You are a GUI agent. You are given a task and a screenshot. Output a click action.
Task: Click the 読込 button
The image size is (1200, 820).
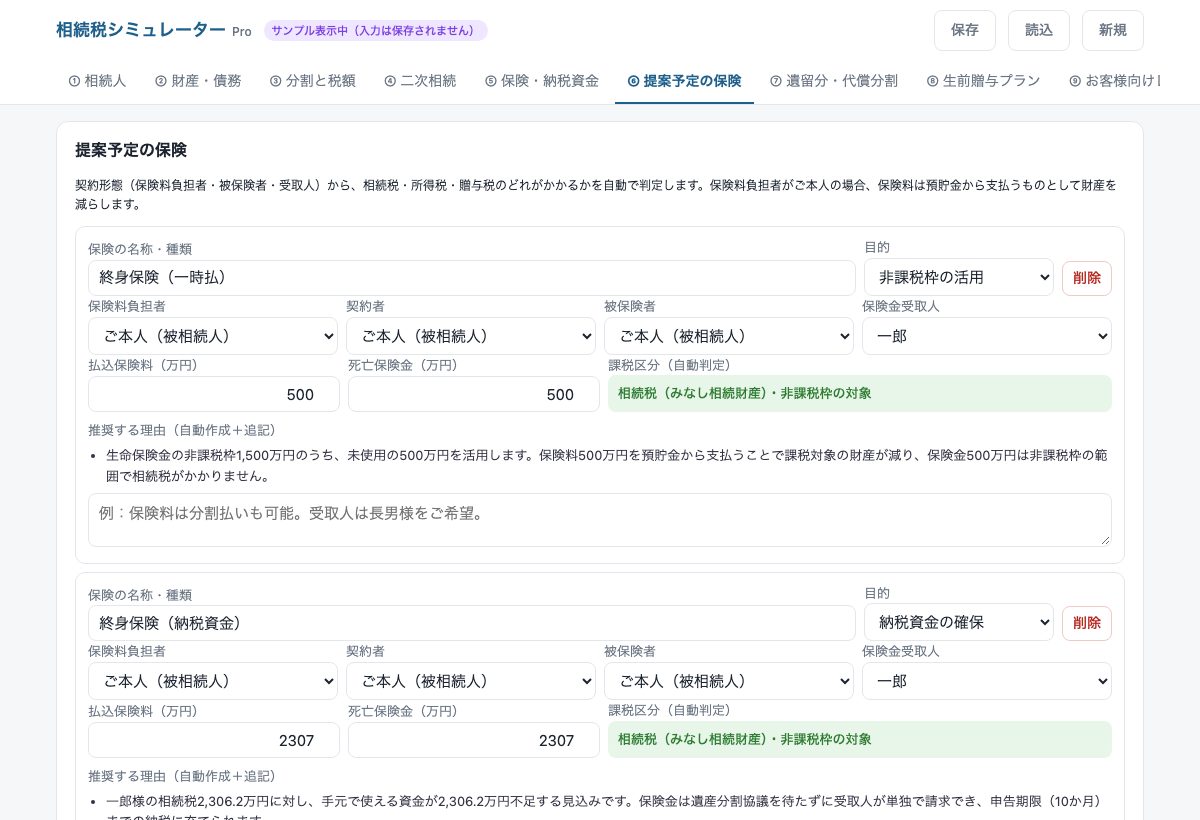[x=1039, y=30]
